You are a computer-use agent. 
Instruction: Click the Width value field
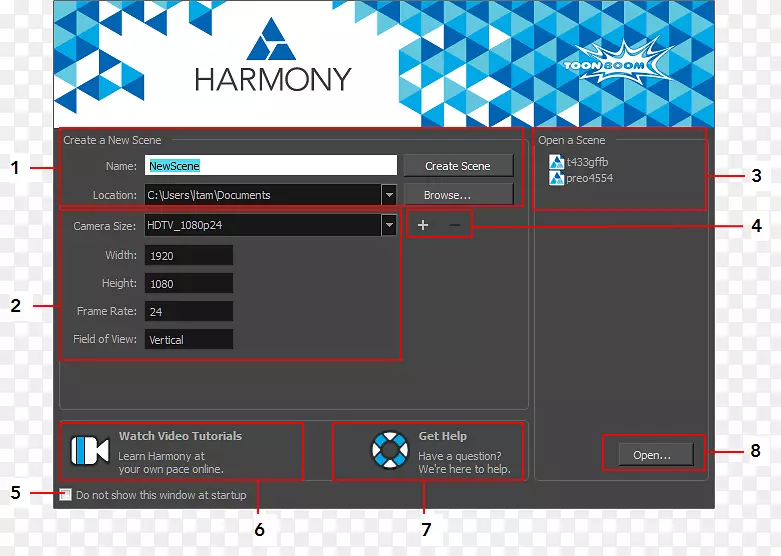tap(189, 256)
